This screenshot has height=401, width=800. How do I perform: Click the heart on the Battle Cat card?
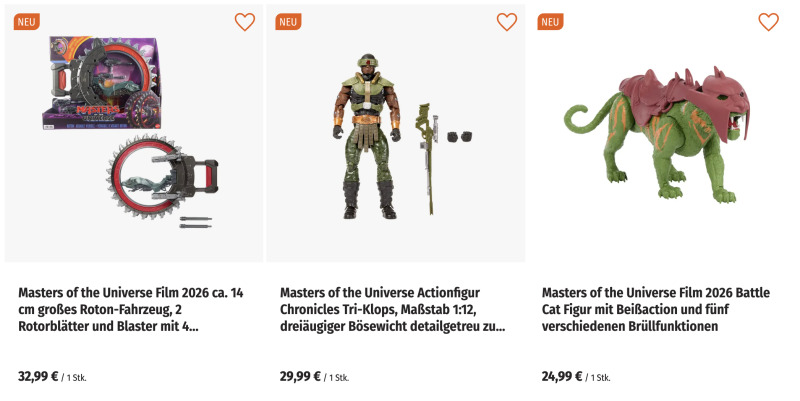tap(768, 22)
